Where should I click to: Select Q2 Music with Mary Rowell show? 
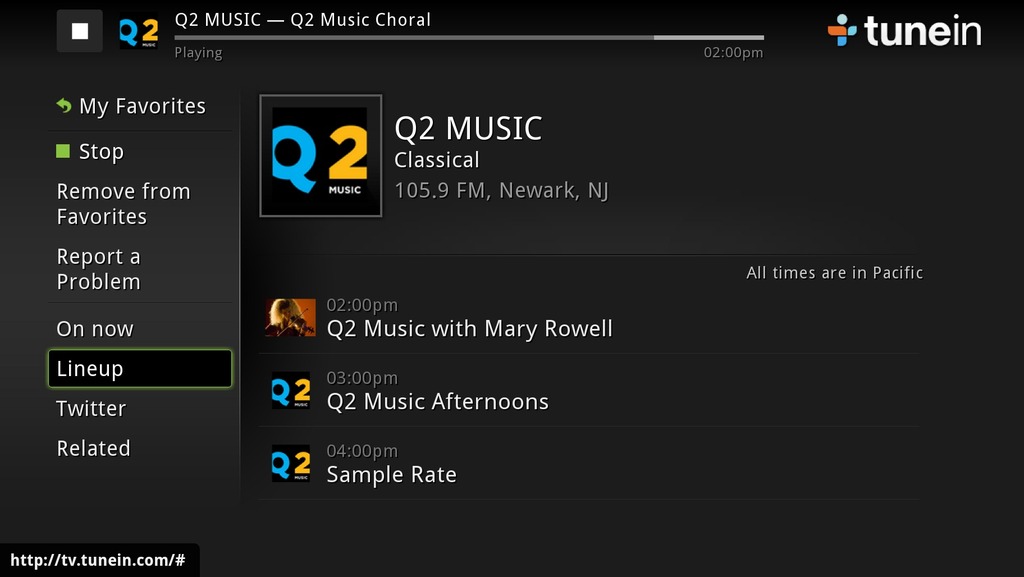[x=588, y=318]
